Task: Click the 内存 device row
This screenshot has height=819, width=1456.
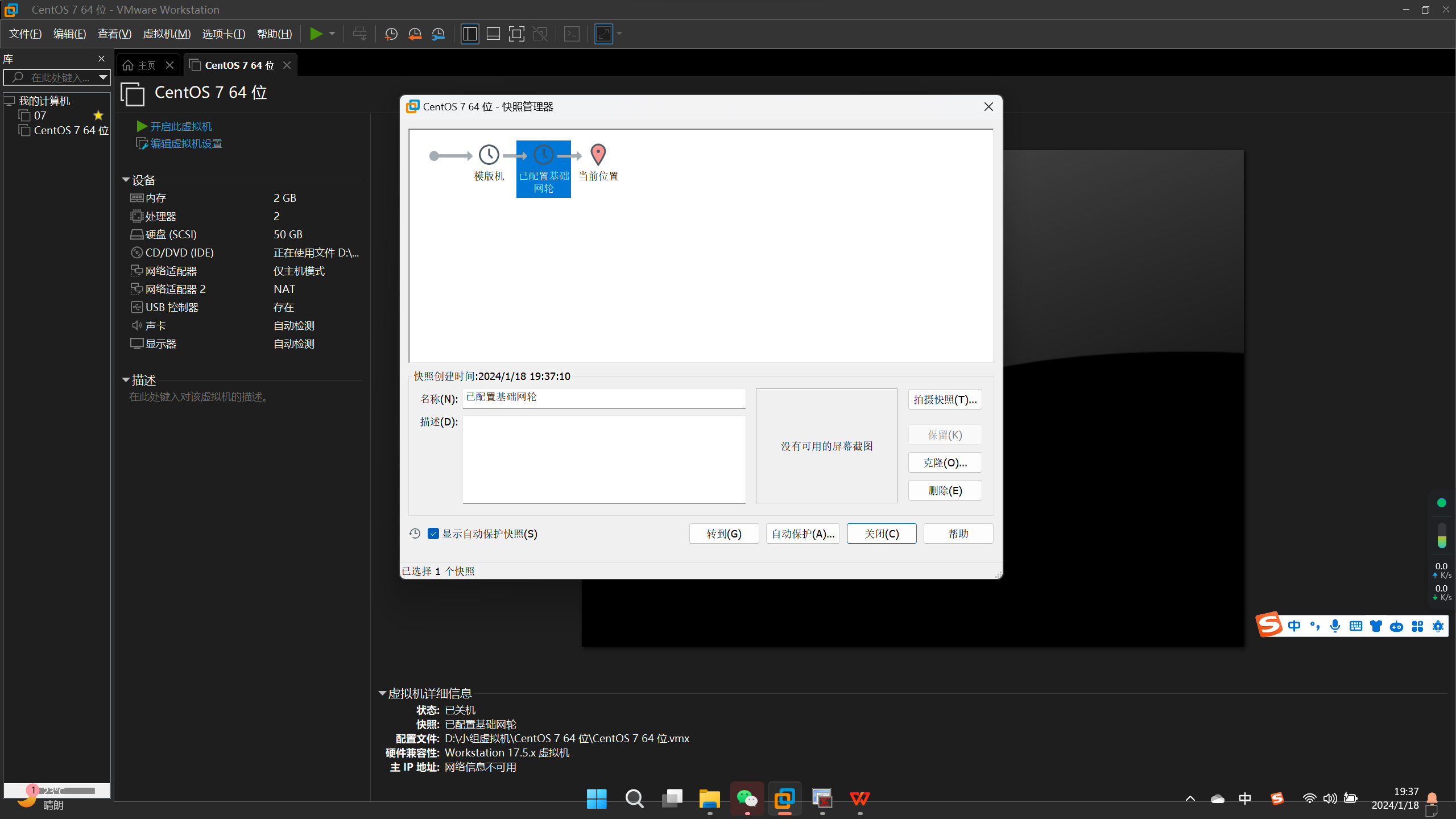Action: [246, 198]
